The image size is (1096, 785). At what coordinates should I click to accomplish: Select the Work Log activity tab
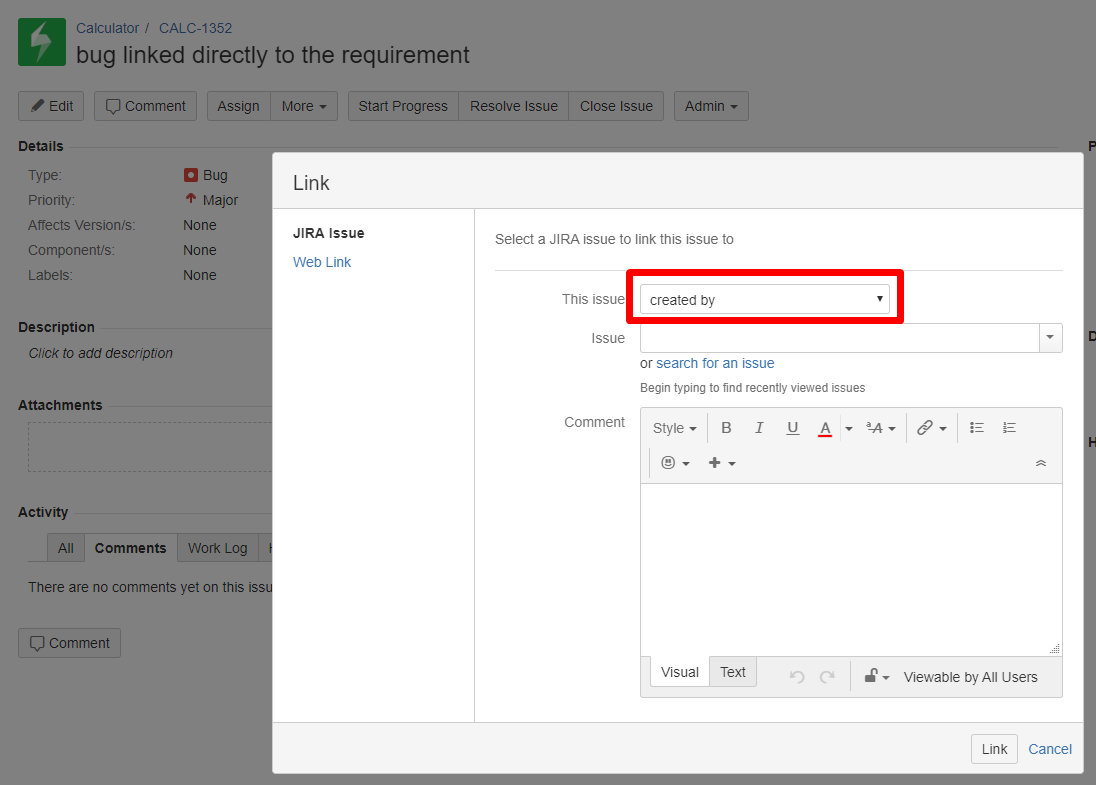(x=217, y=548)
